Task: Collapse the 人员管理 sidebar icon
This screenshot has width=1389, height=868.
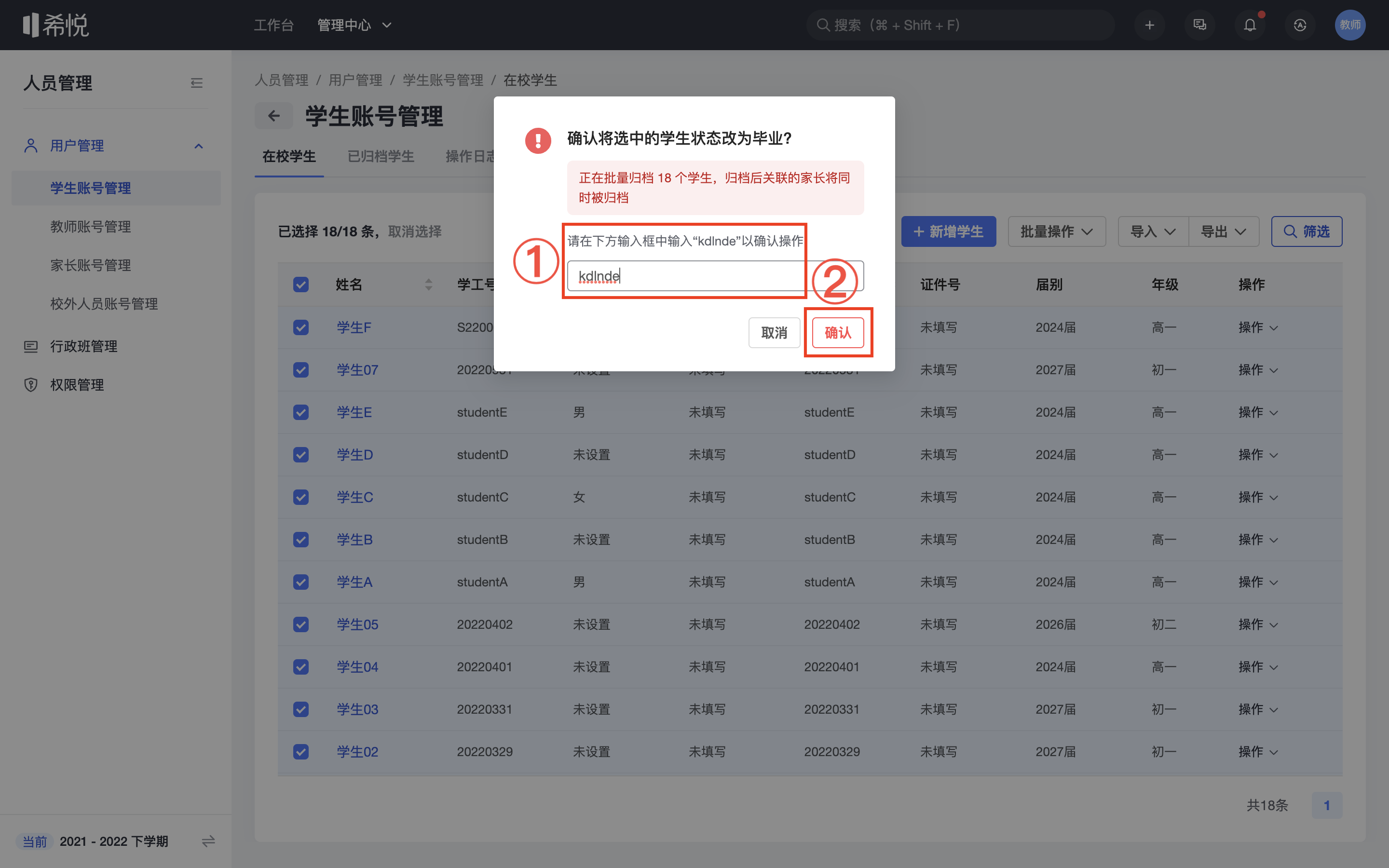Action: point(196,83)
